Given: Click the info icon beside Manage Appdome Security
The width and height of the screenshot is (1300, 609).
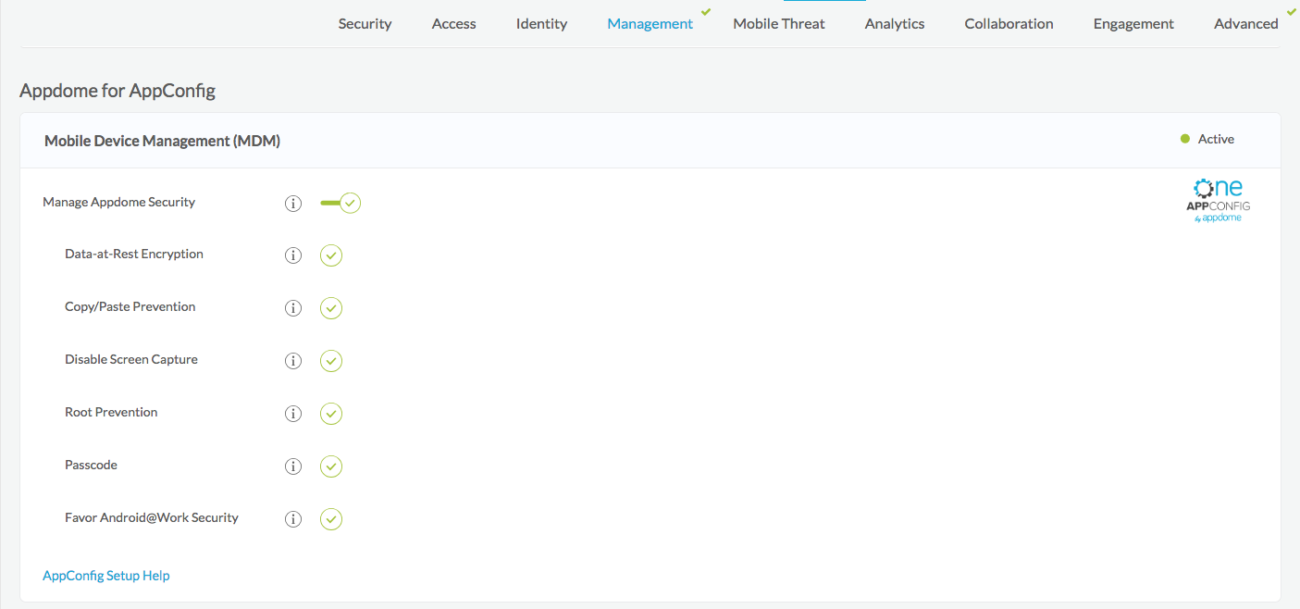Looking at the screenshot, I should tap(293, 203).
